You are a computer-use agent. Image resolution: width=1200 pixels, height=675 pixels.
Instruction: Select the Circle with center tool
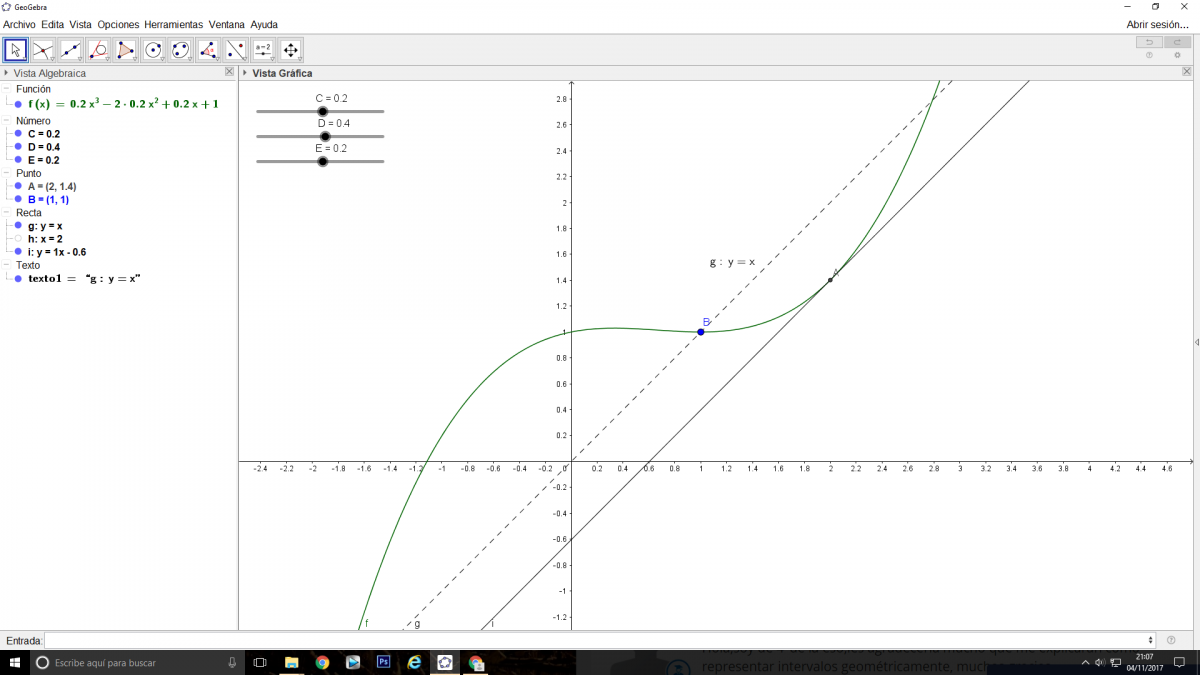(153, 49)
